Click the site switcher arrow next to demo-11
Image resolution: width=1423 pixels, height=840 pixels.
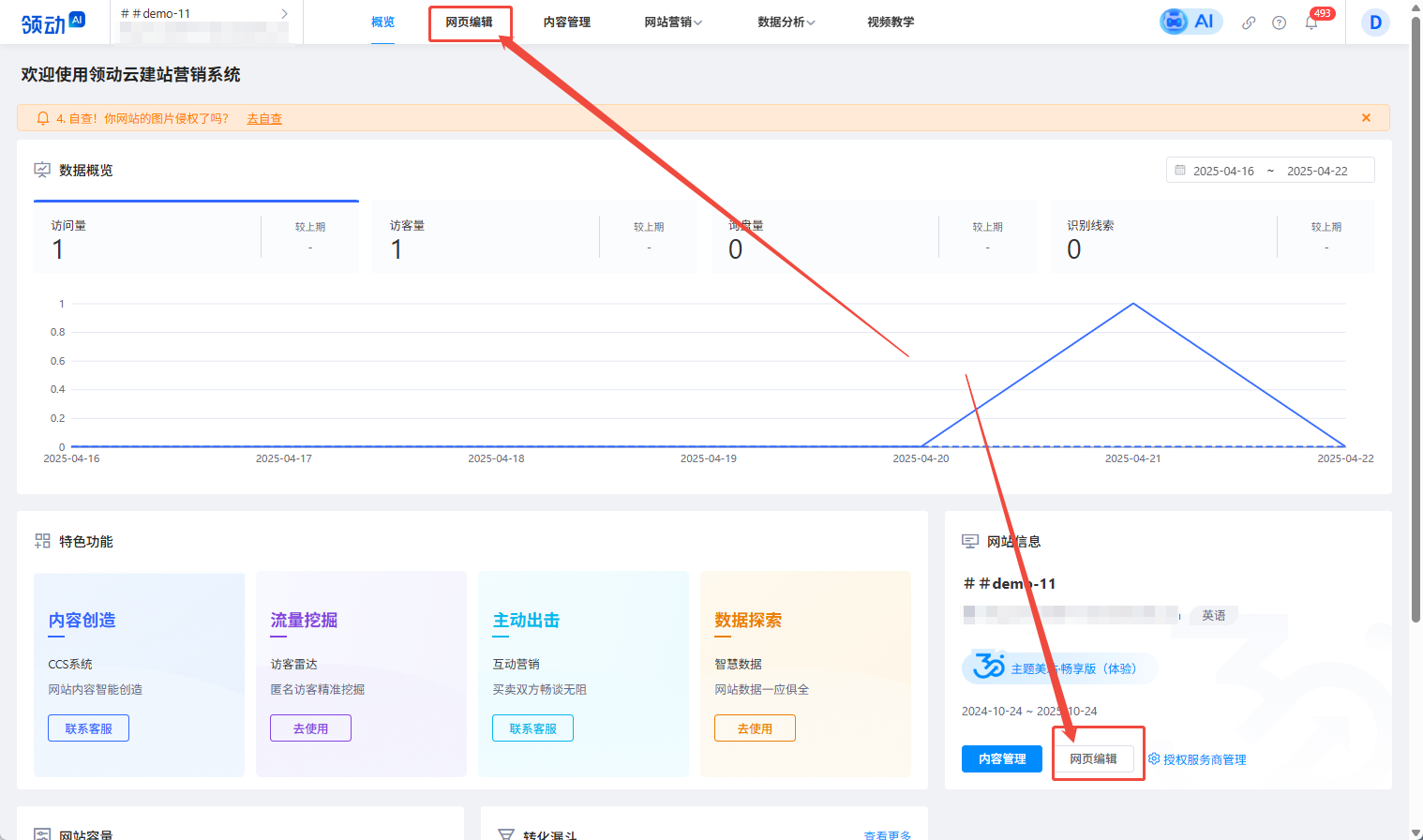284,13
